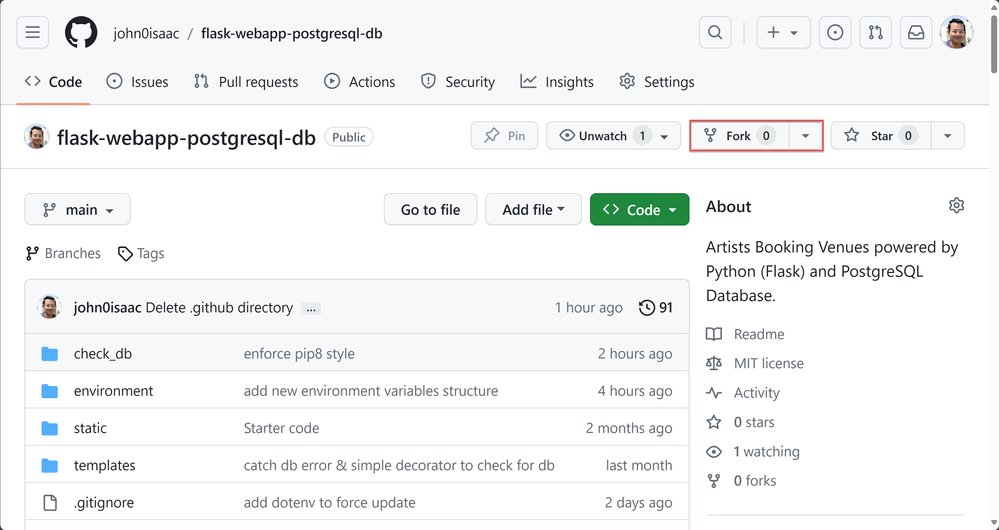Click the templates folder icon
The width and height of the screenshot is (999, 530).
[x=50, y=466]
